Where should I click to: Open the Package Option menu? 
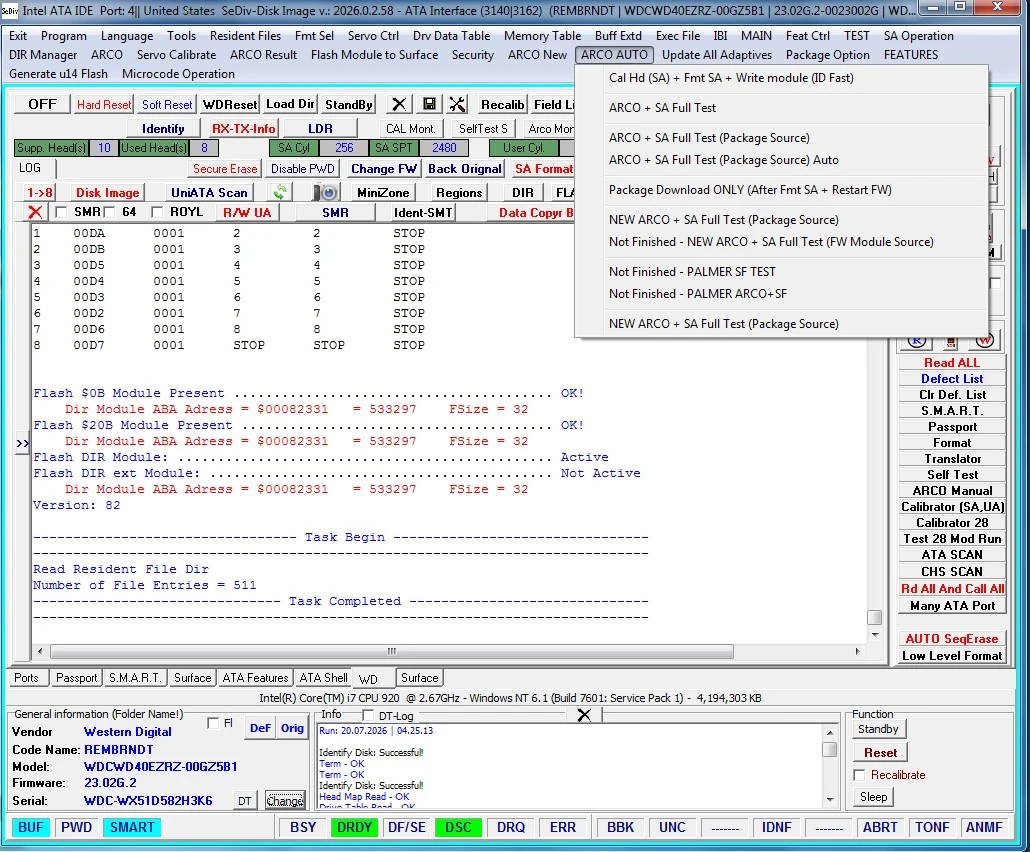pyautogui.click(x=827, y=55)
